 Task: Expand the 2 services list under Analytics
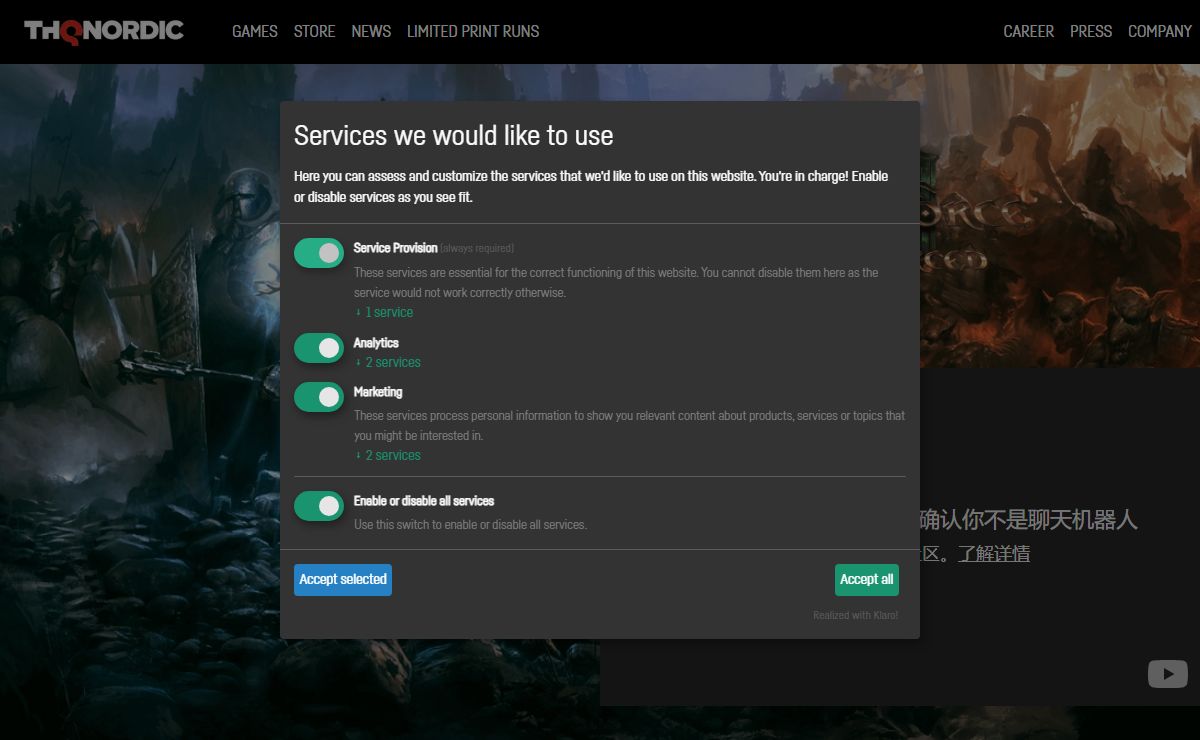388,362
